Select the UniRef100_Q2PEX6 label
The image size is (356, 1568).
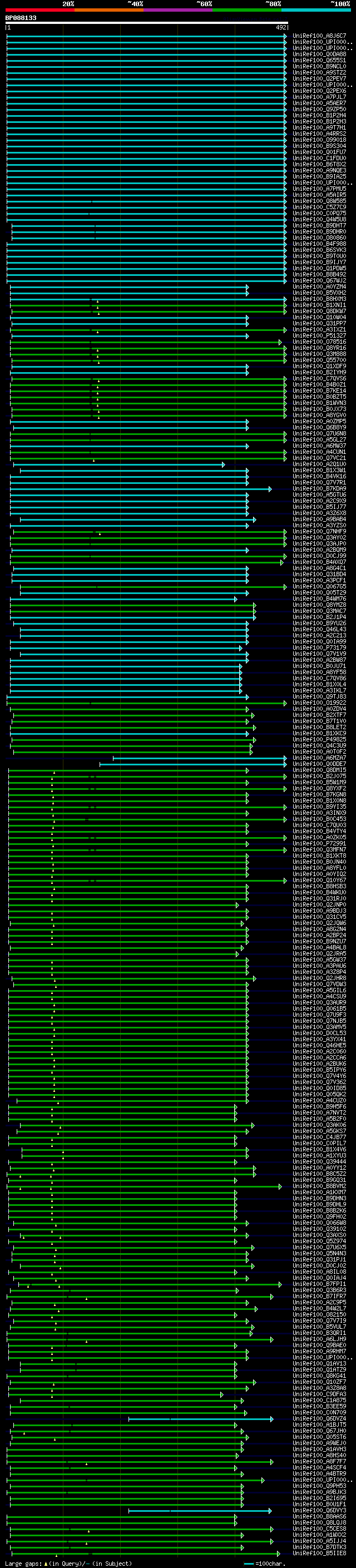pos(319,91)
